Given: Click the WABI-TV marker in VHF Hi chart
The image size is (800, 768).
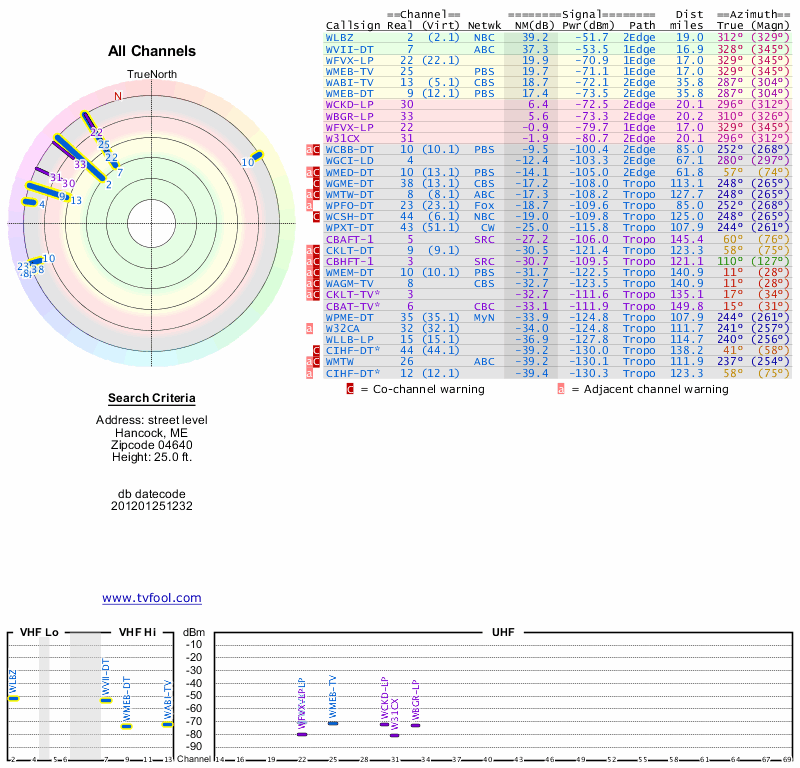Looking at the screenshot, I should [168, 724].
